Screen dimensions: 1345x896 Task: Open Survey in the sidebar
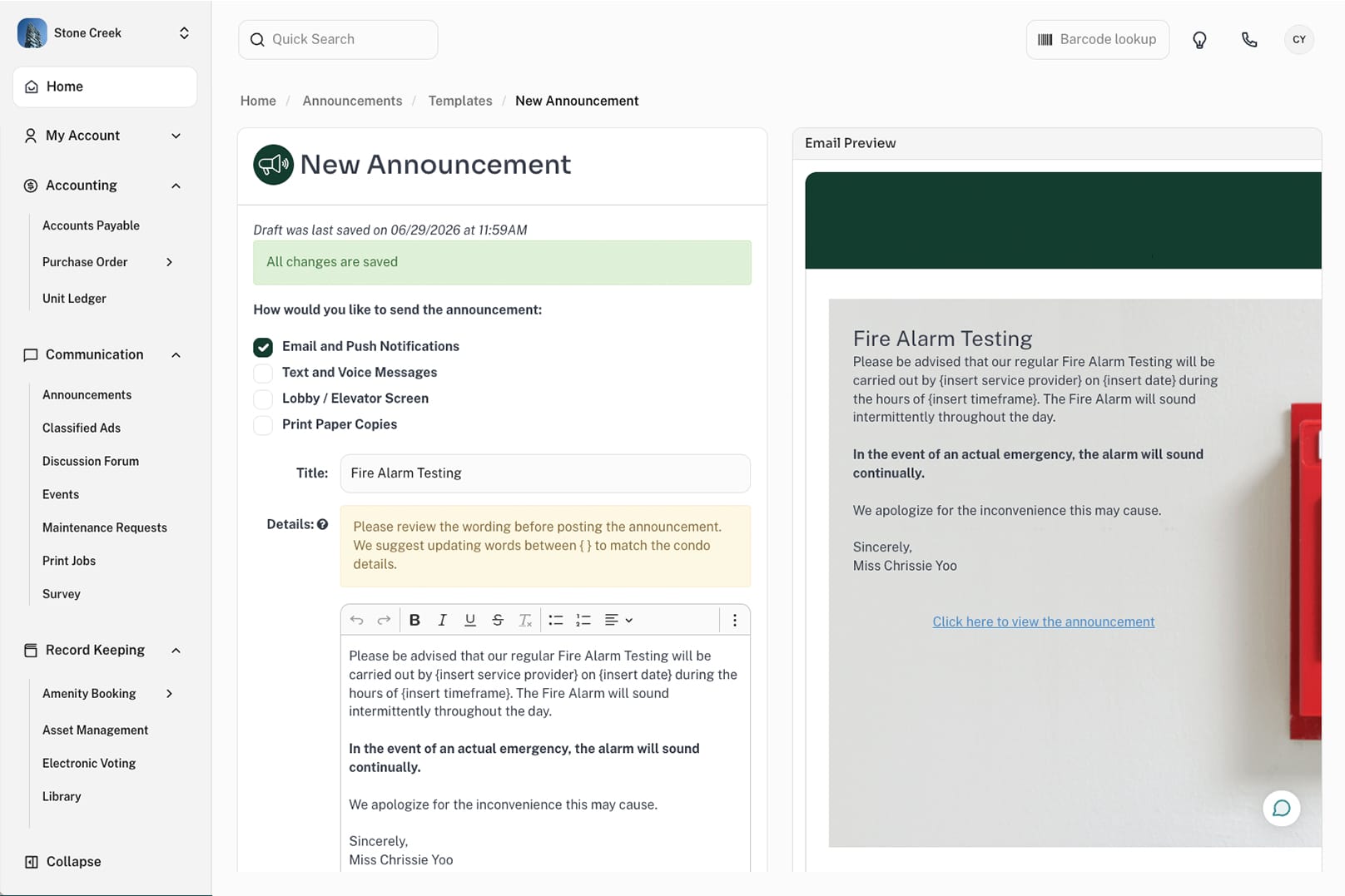tap(62, 594)
